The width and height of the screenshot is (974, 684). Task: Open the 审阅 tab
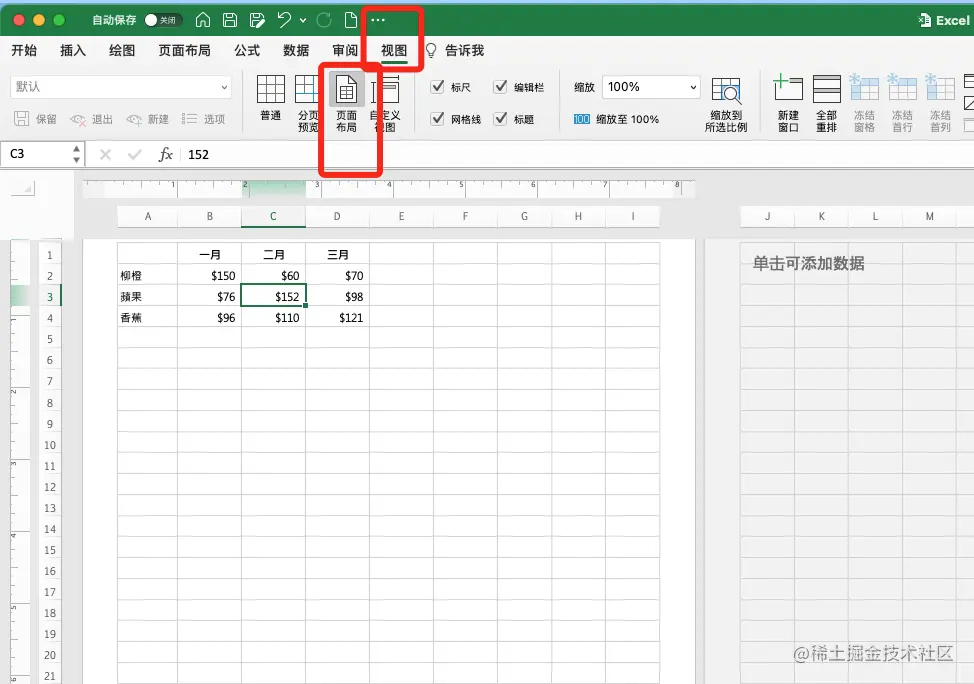point(345,50)
